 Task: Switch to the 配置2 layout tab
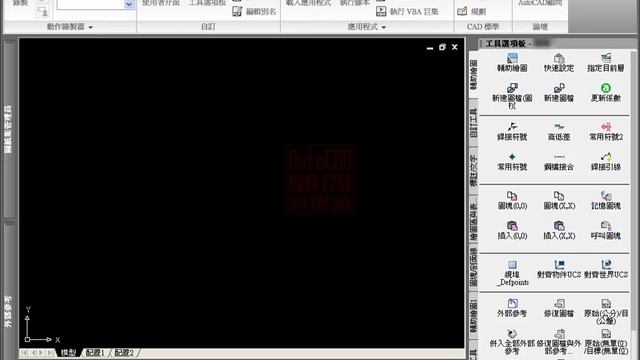pos(124,352)
